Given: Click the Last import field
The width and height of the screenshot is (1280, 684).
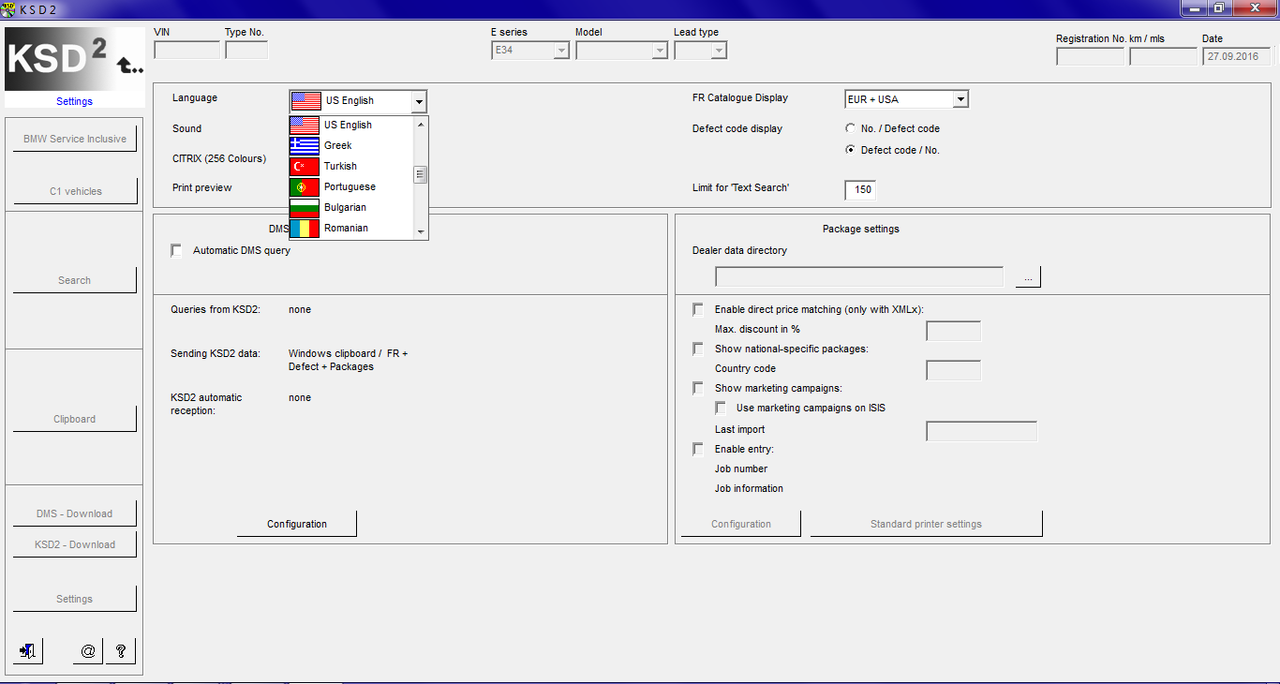Looking at the screenshot, I should click(x=981, y=431).
